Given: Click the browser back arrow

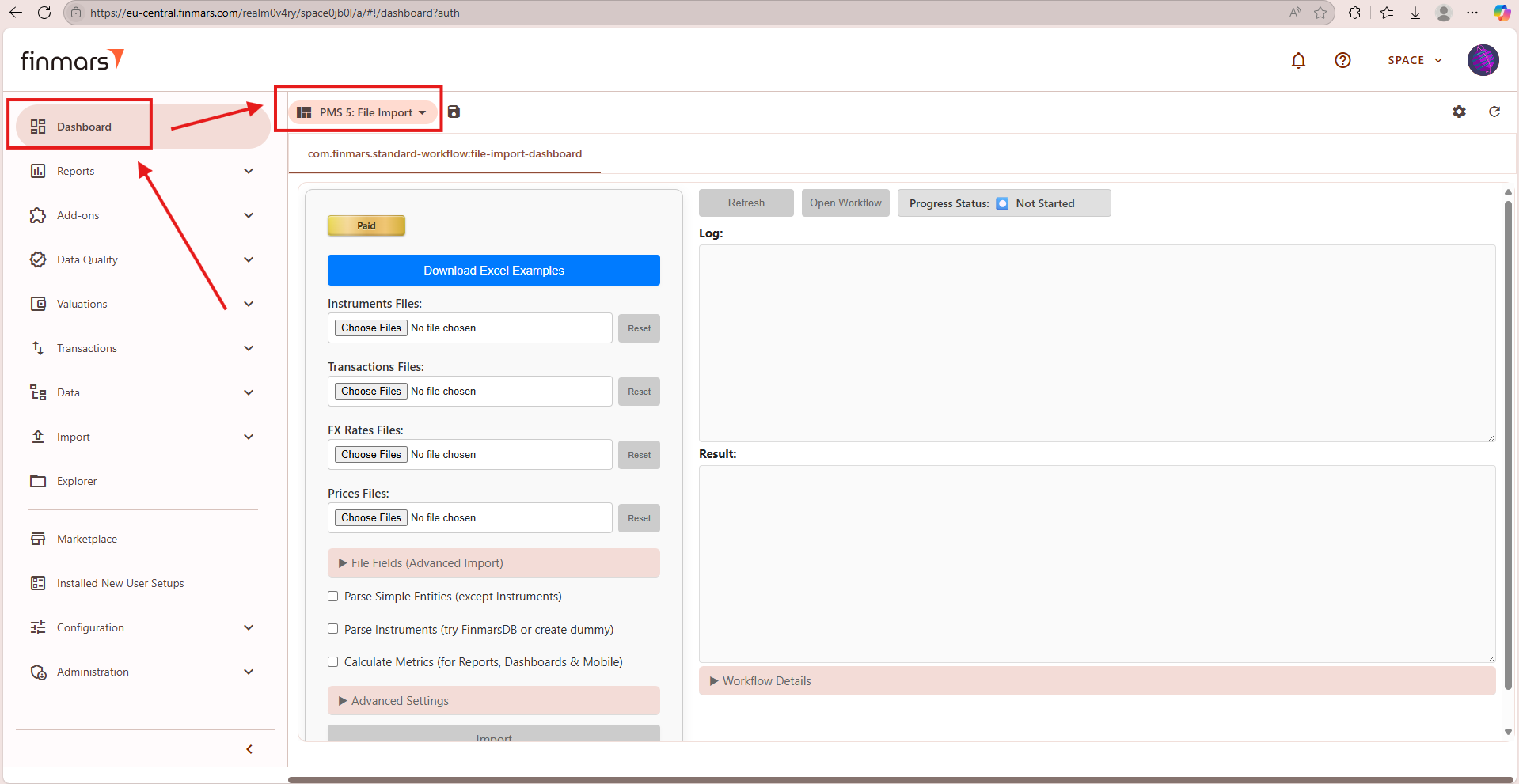Looking at the screenshot, I should [x=16, y=13].
